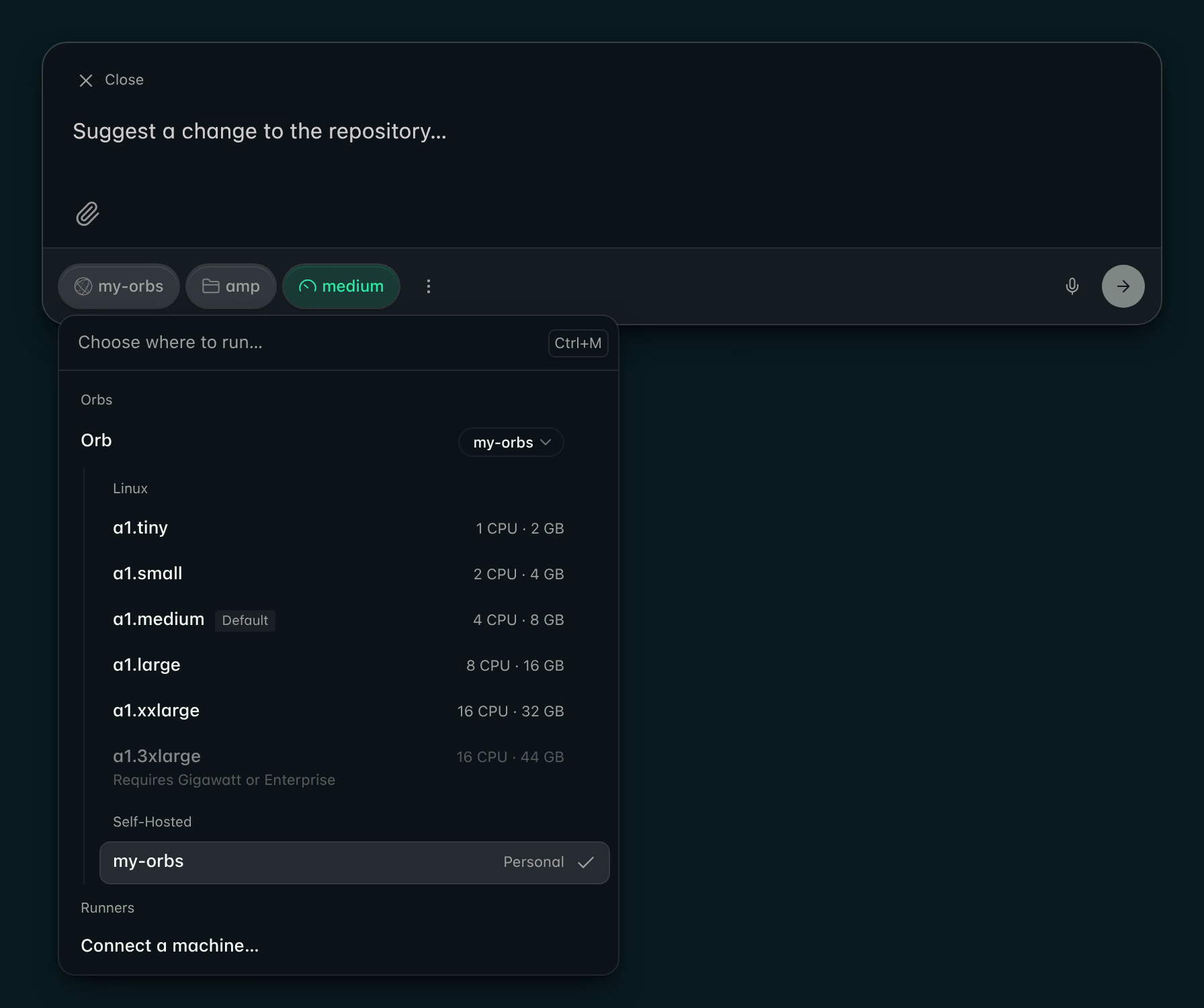
Task: Click the 'Runners' section heading
Action: 107,908
